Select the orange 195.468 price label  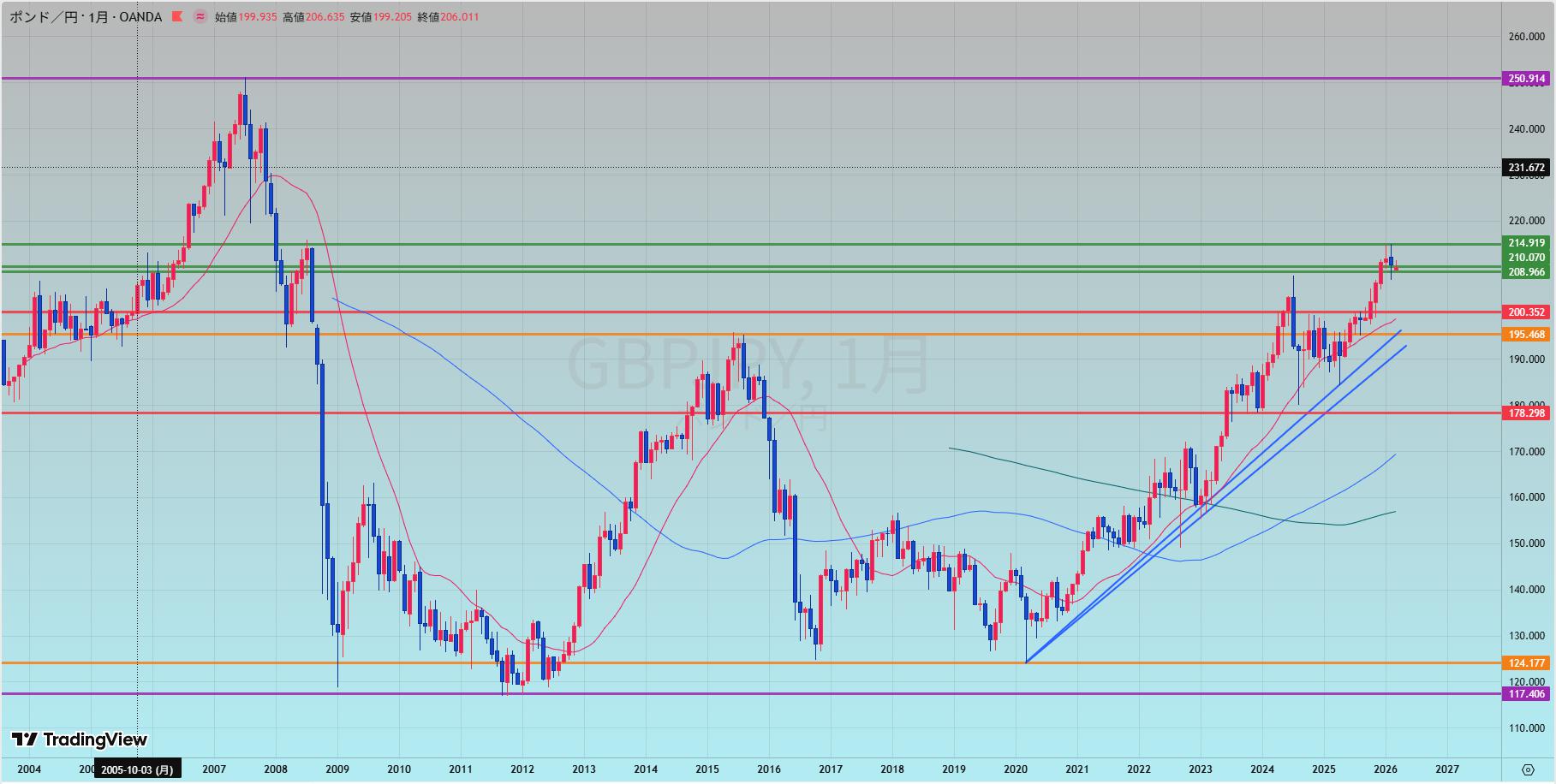point(1526,335)
